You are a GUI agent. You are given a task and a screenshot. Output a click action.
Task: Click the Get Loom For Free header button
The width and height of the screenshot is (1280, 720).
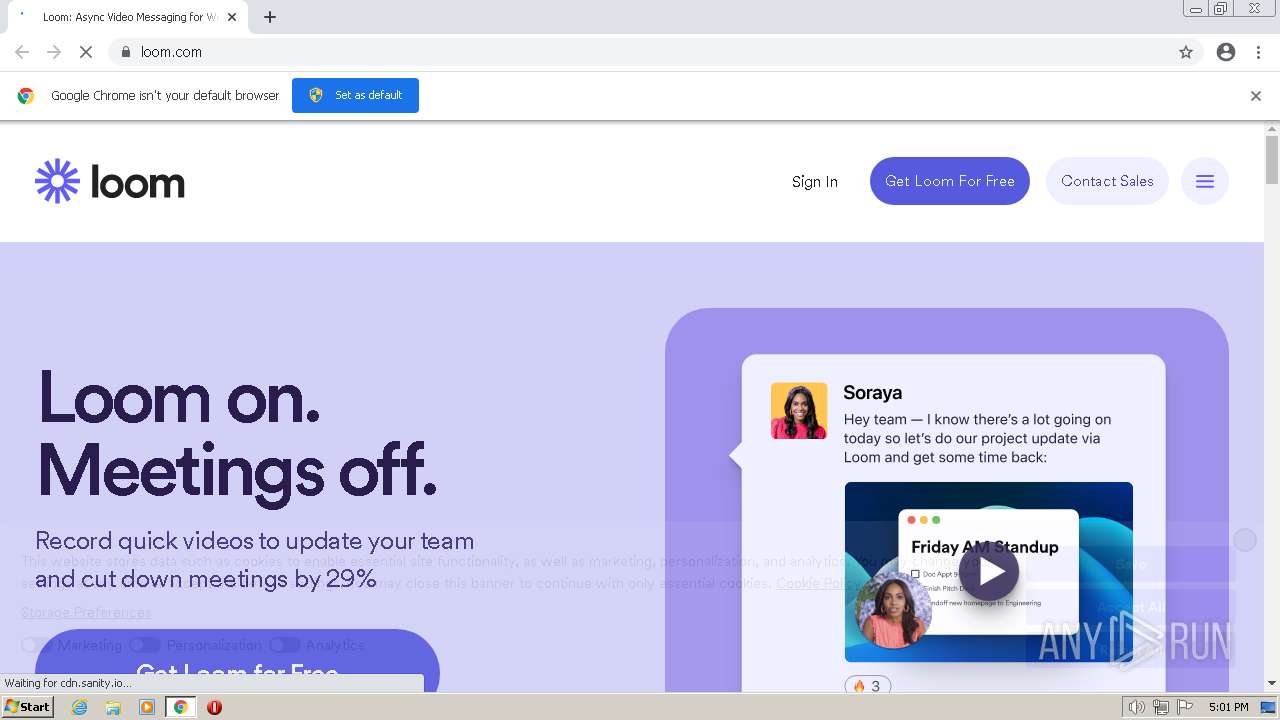pyautogui.click(x=950, y=181)
